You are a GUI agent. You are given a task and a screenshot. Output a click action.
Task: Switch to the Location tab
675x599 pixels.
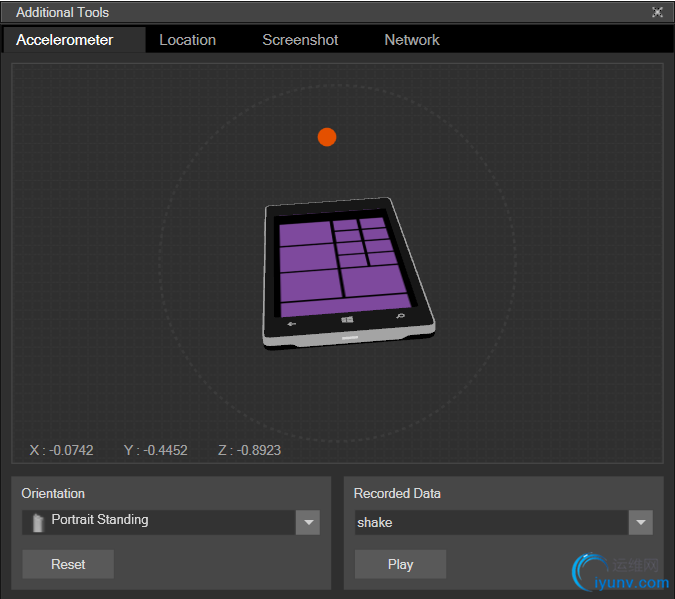(x=188, y=40)
